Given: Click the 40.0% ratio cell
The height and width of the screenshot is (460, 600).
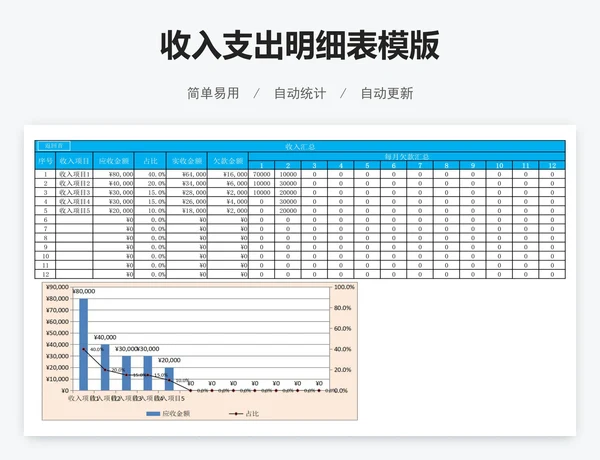Looking at the screenshot, I should click(x=150, y=174).
